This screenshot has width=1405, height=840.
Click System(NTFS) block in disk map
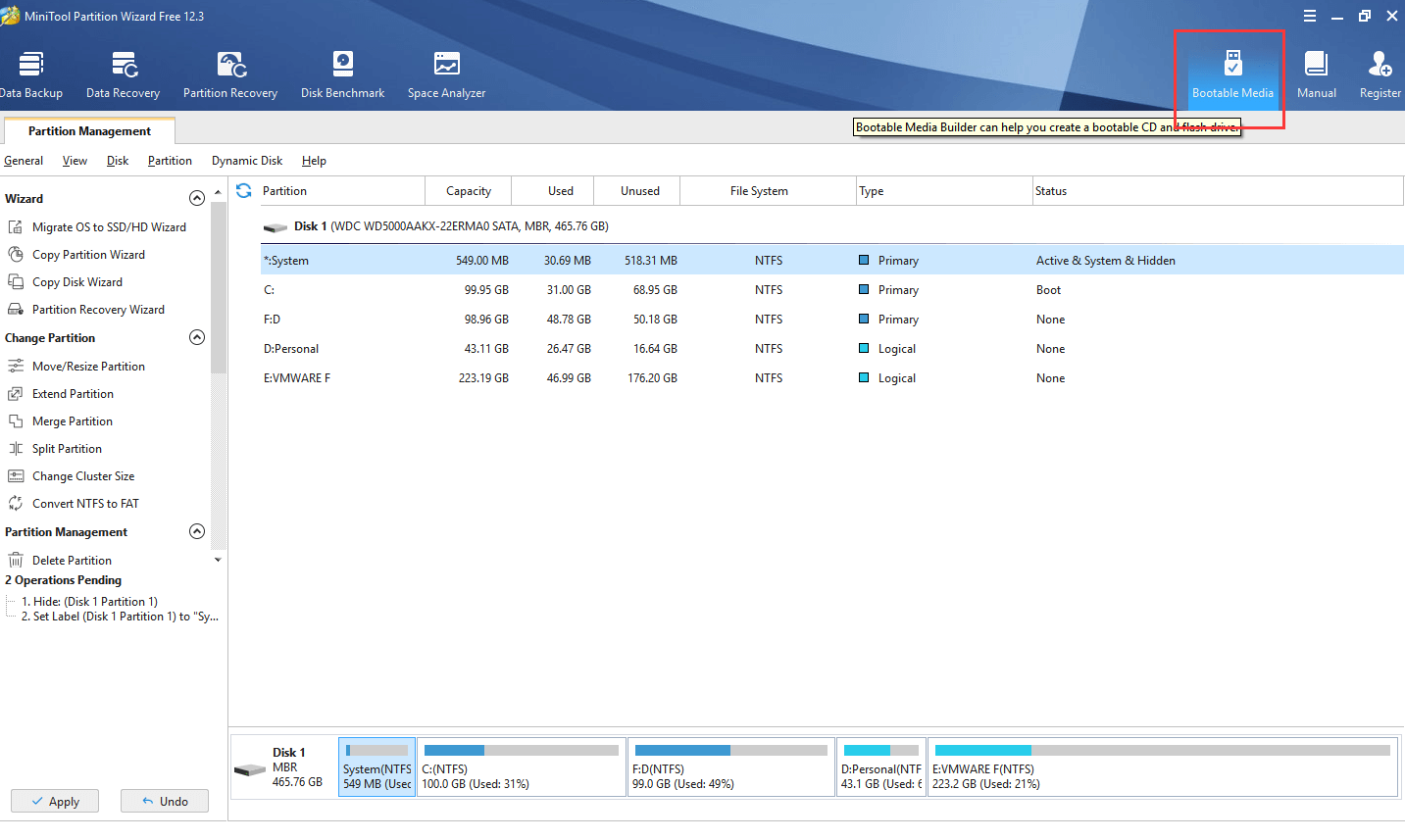(376, 766)
